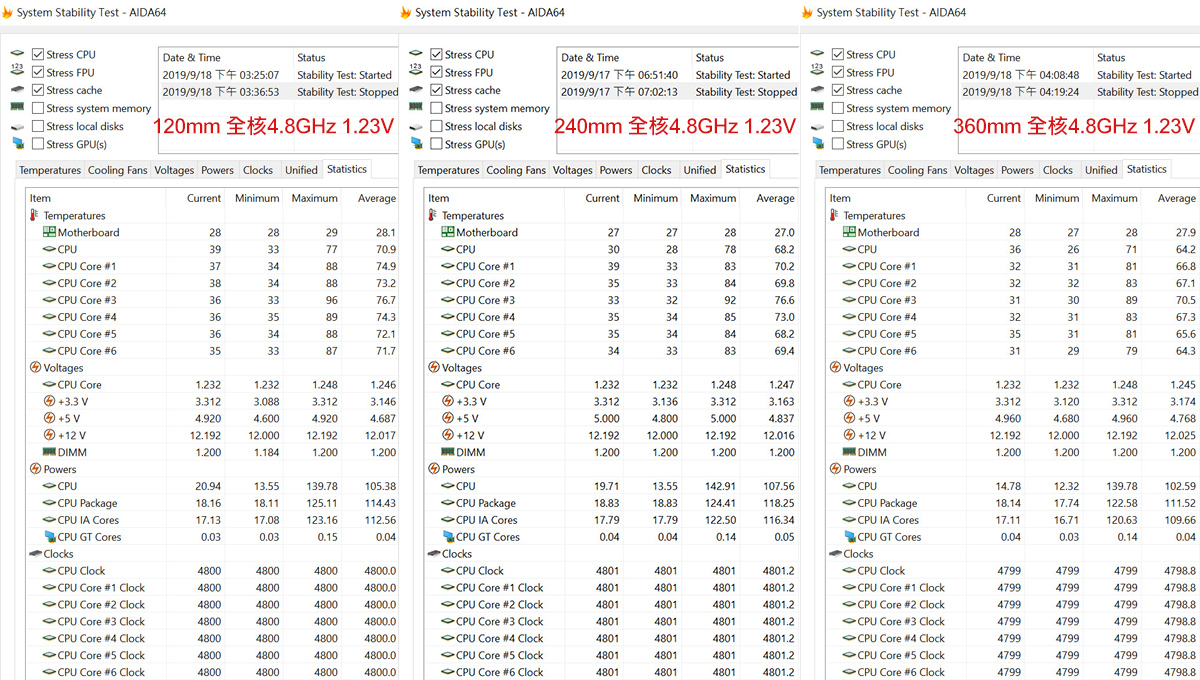
Task: Enable Stress GPU(s) in the 240mm window
Action: point(436,144)
